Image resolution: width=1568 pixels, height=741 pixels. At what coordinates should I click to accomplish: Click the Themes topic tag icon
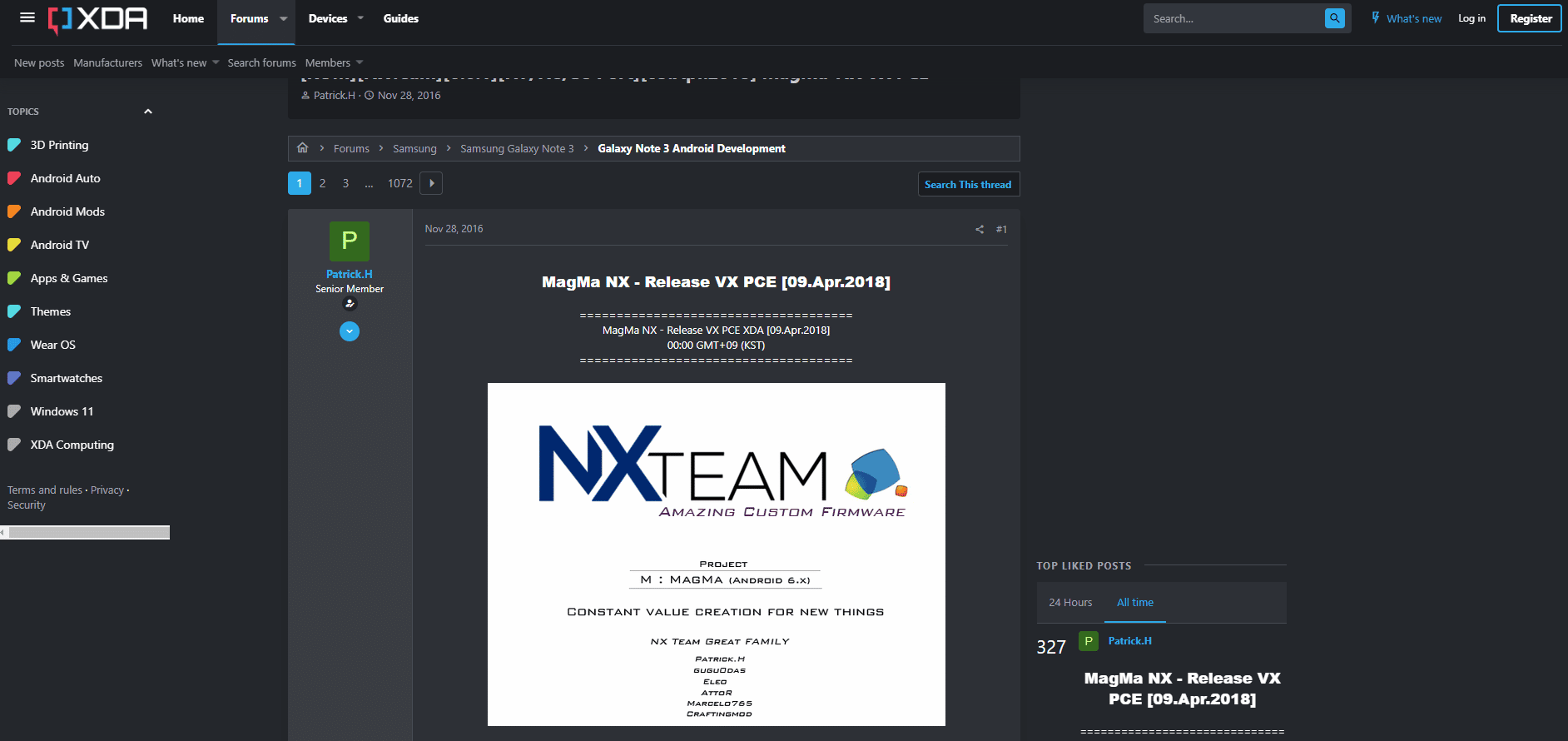pos(14,311)
